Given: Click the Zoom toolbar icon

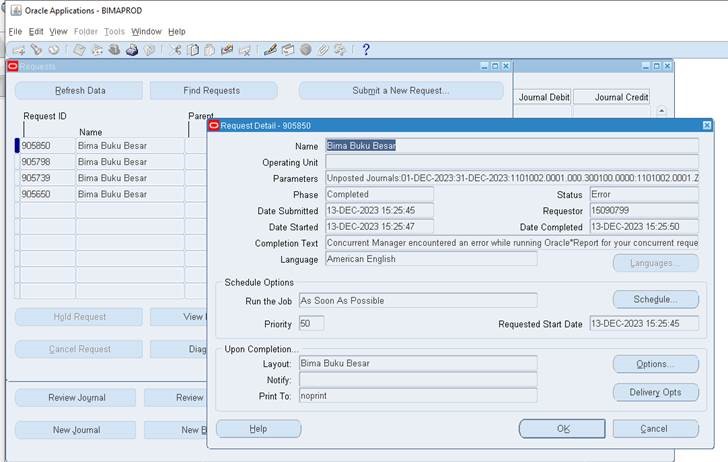Looking at the screenshot, I should point(288,50).
